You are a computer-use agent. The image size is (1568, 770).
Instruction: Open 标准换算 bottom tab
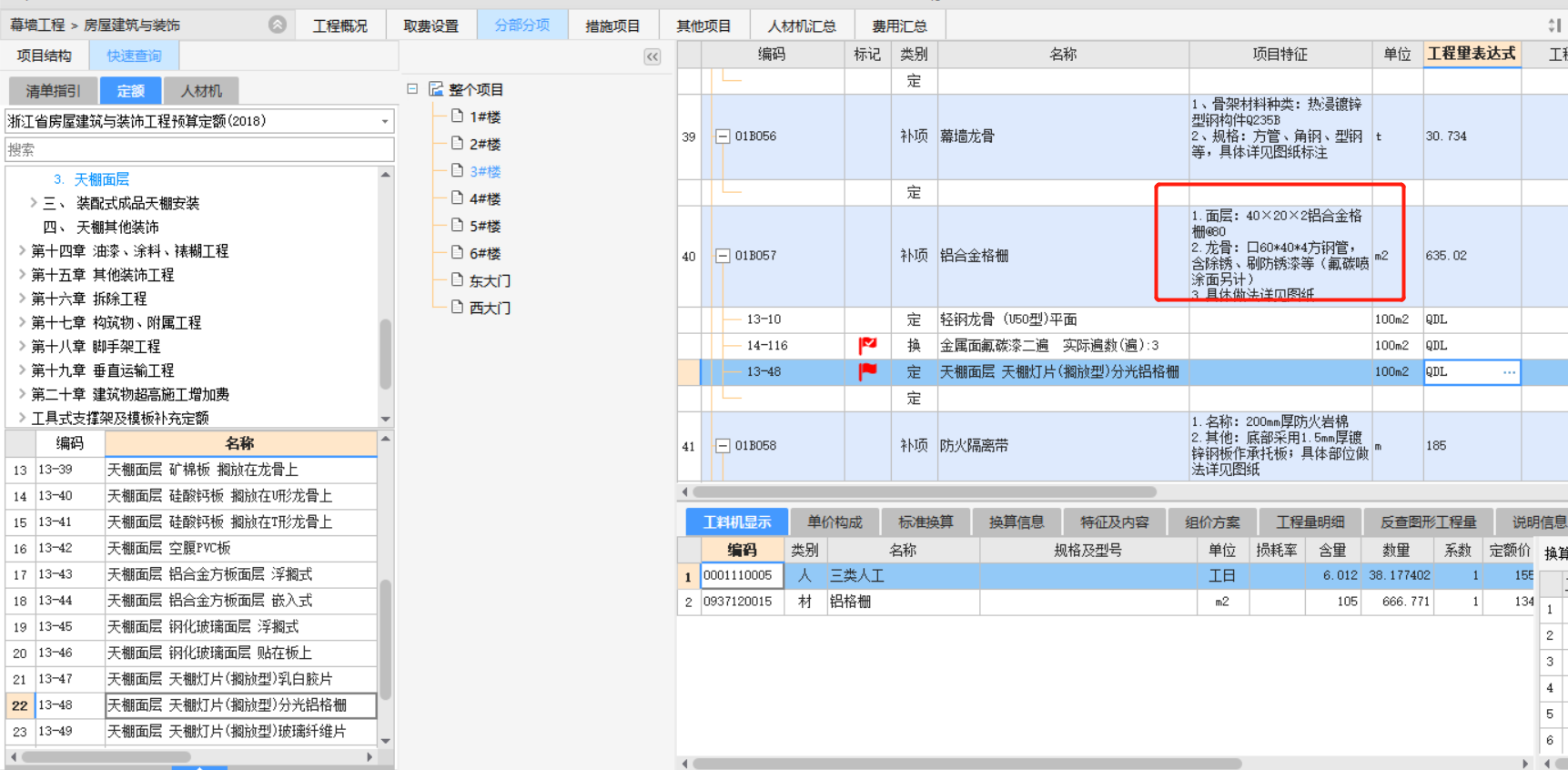coord(926,522)
